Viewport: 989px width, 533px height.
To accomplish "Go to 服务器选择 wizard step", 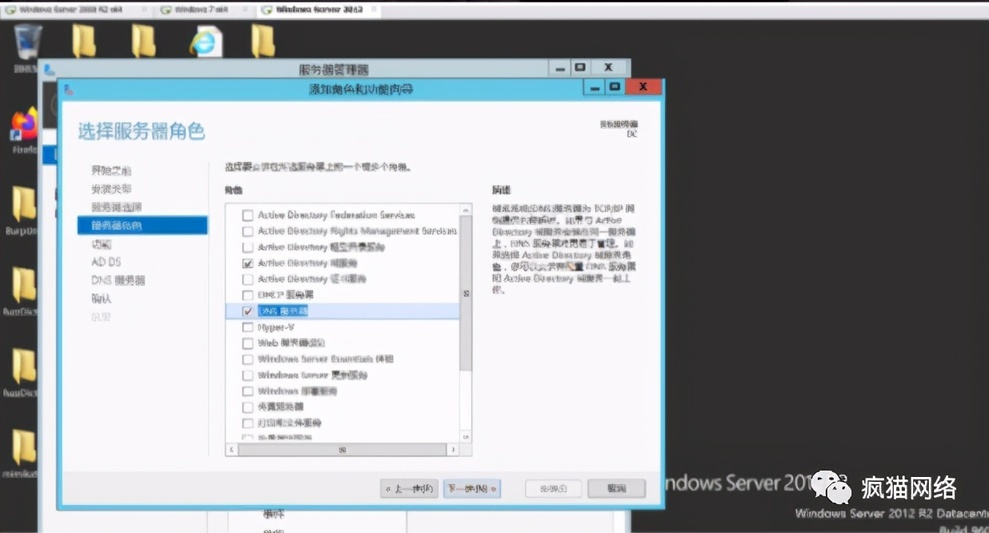I will [116, 207].
